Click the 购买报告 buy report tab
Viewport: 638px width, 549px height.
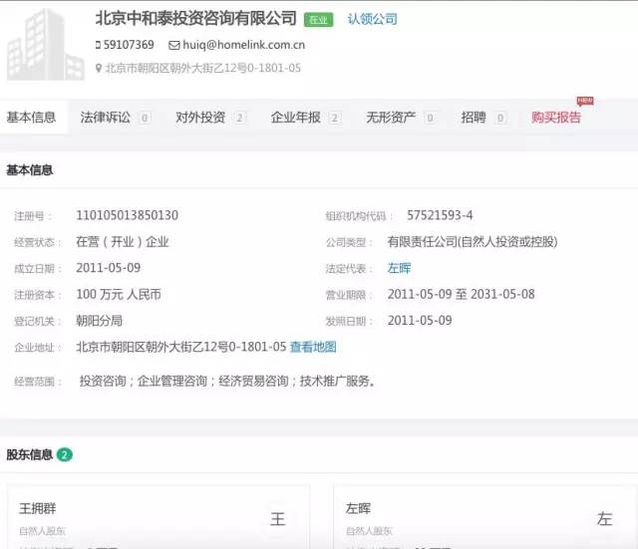pos(556,117)
